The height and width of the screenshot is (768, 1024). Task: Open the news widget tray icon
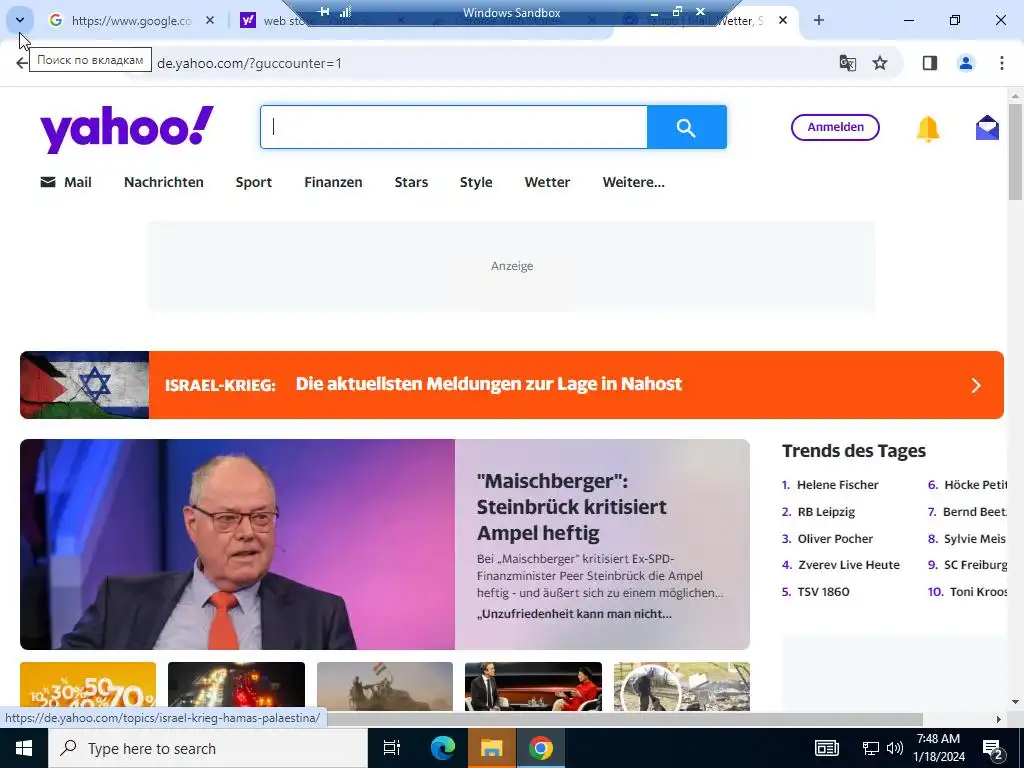coord(826,748)
